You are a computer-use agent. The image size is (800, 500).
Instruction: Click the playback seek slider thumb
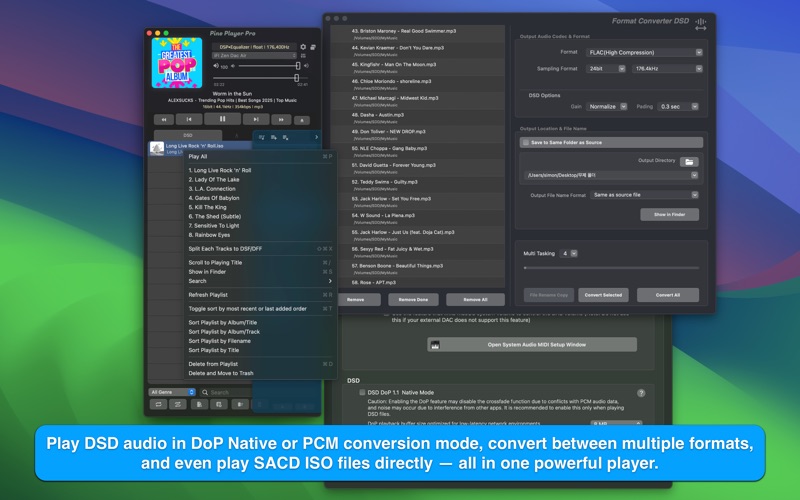(296, 78)
